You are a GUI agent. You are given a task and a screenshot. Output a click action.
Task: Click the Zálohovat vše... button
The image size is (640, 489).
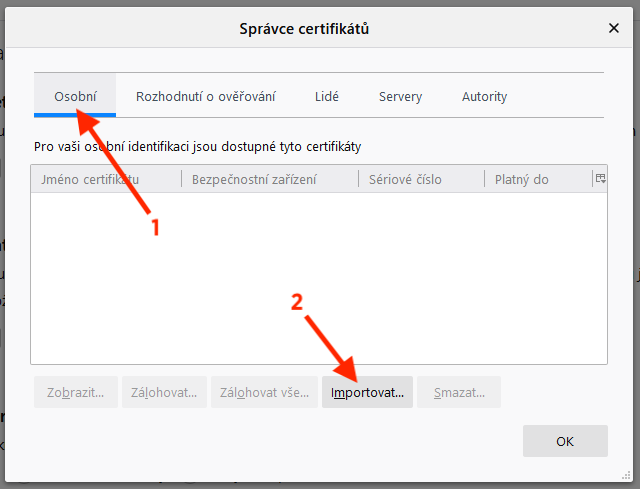264,393
